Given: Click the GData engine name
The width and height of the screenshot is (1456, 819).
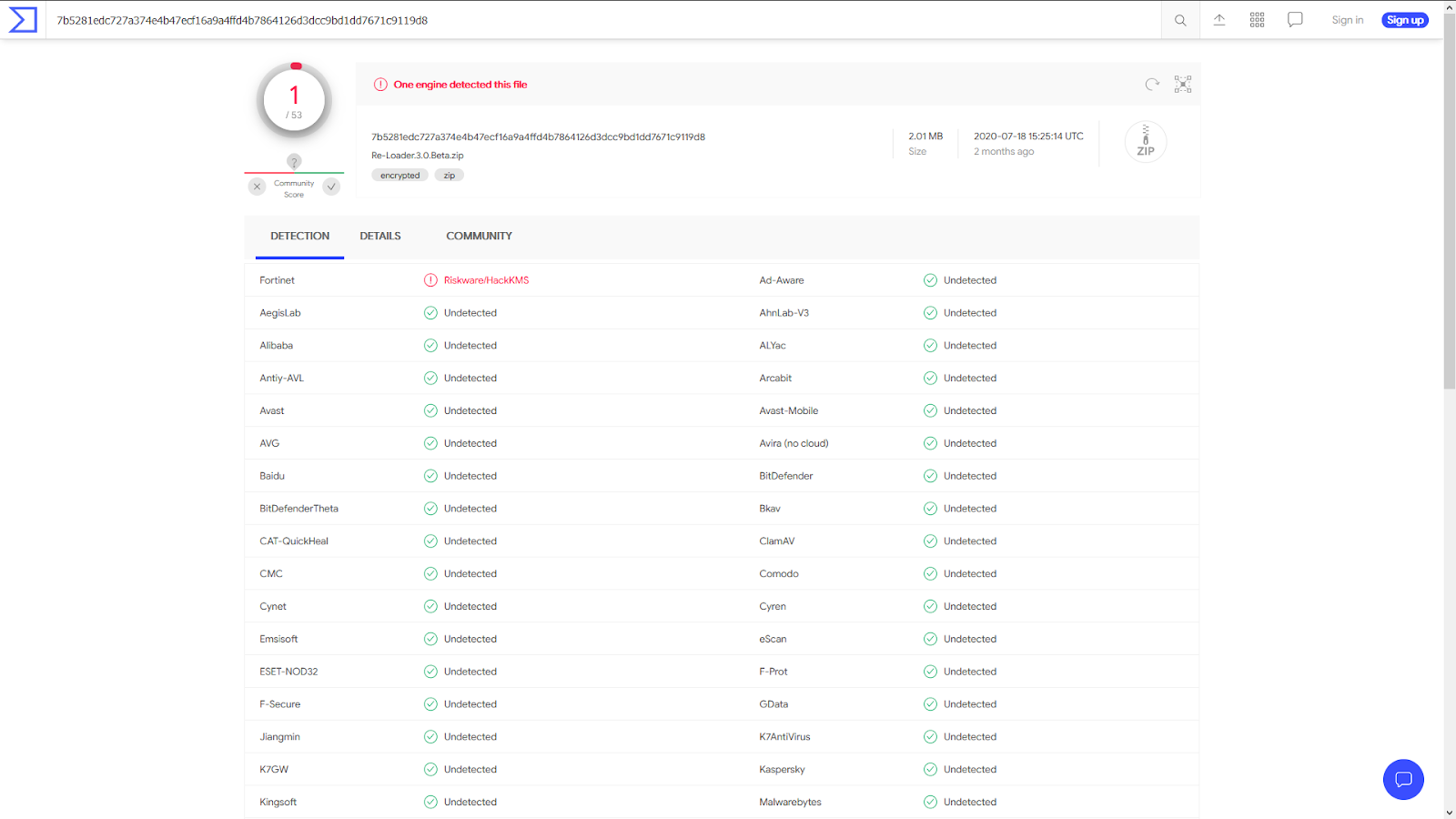Looking at the screenshot, I should [x=773, y=704].
